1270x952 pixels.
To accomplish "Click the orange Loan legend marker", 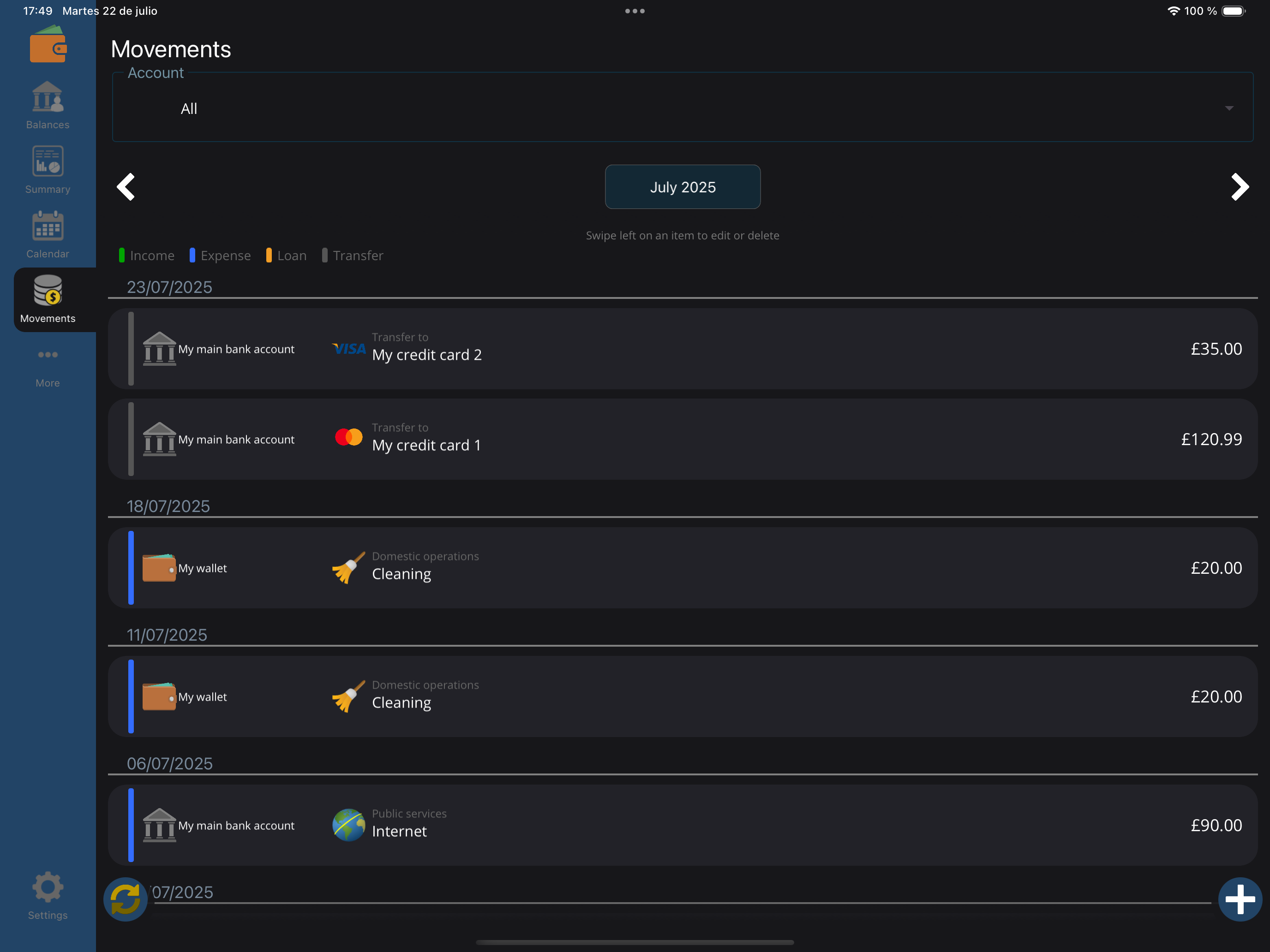I will coord(269,256).
